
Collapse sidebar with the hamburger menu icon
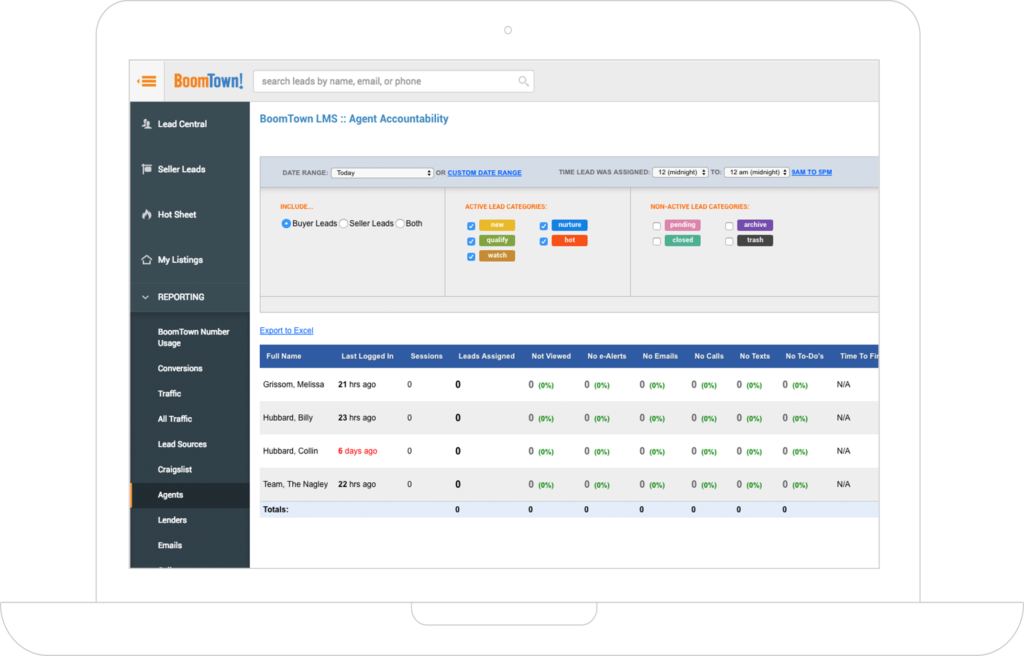147,81
